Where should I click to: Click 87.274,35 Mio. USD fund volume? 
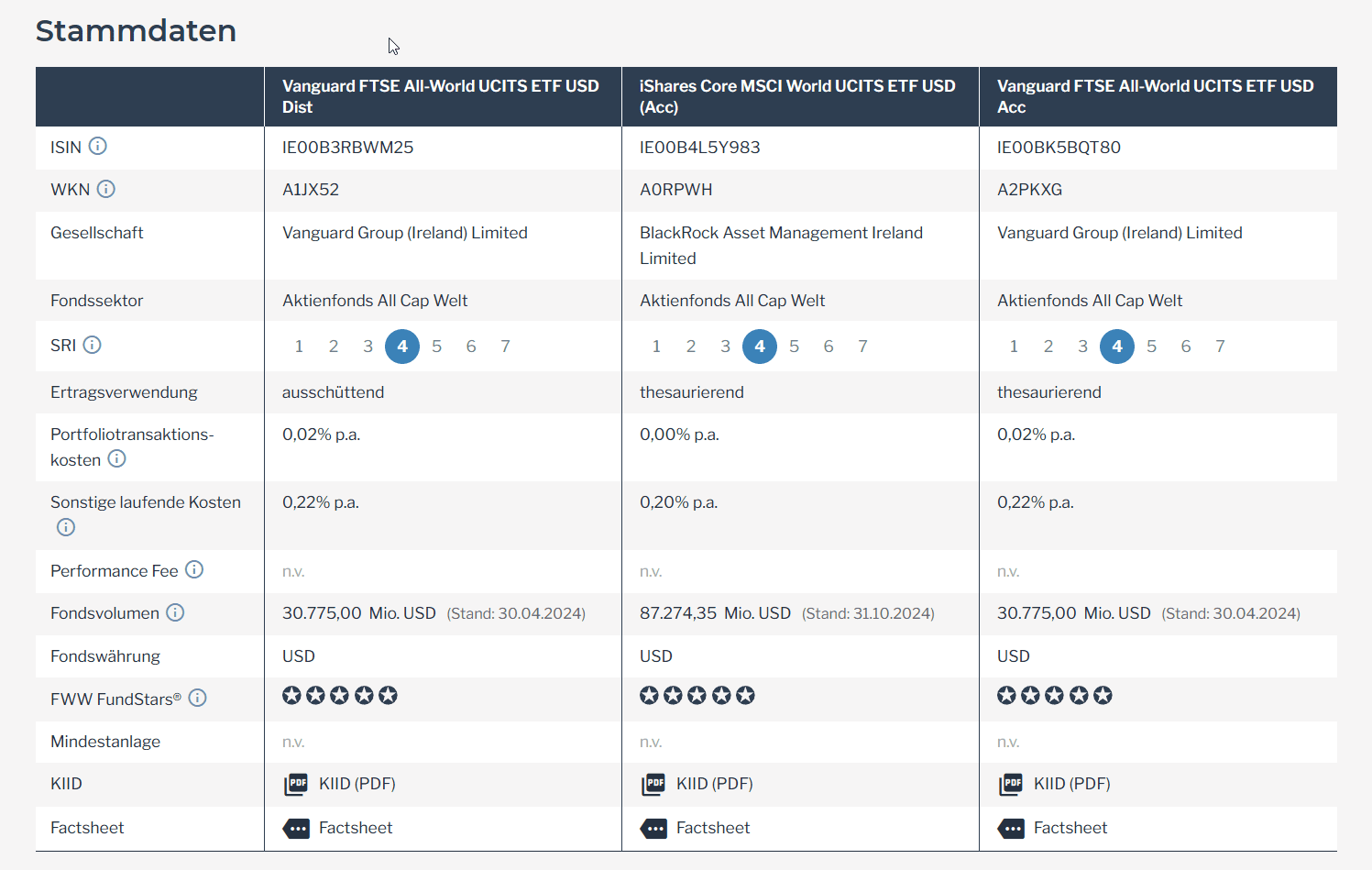click(x=716, y=613)
